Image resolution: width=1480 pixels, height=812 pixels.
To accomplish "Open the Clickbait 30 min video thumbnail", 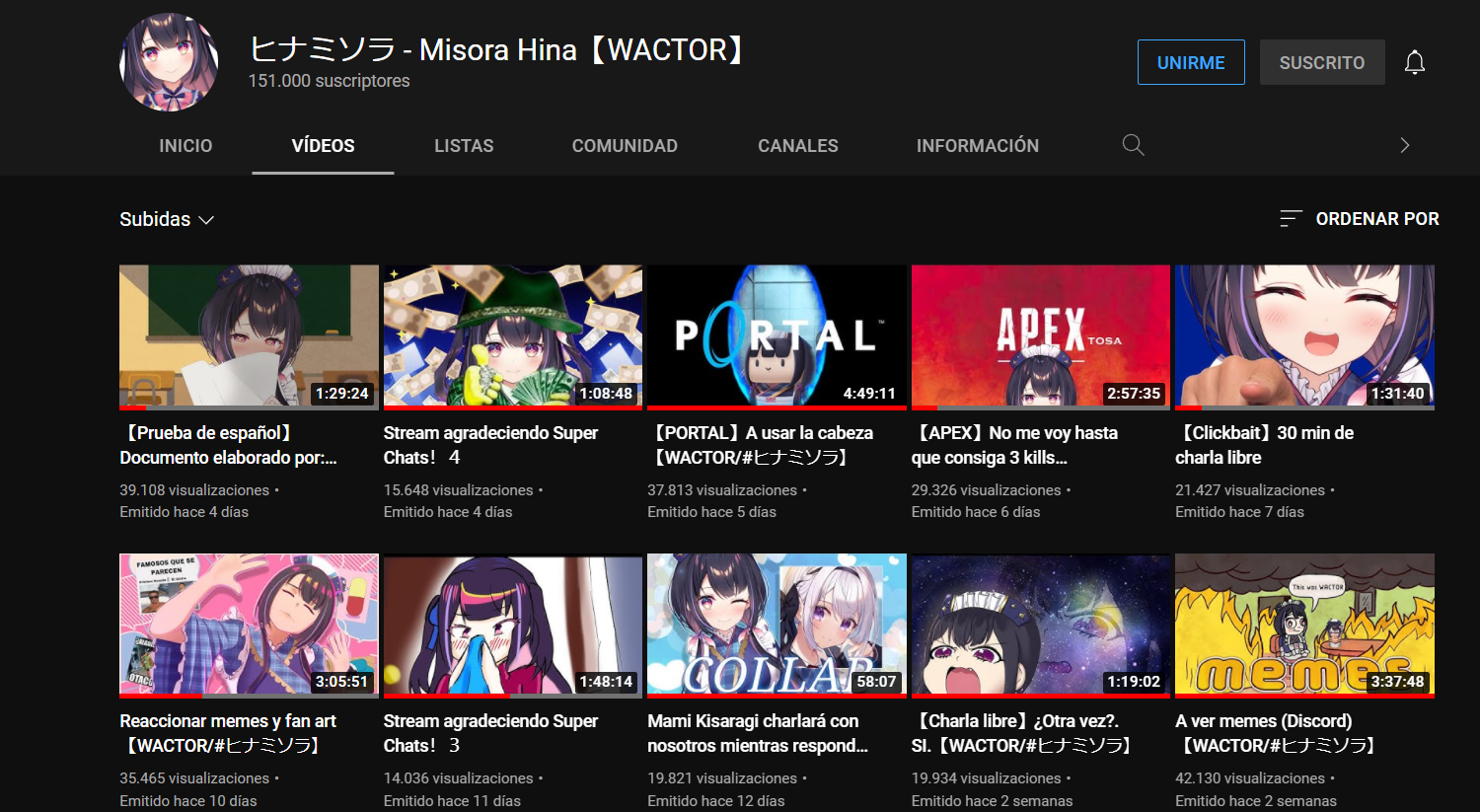I will 1304,336.
